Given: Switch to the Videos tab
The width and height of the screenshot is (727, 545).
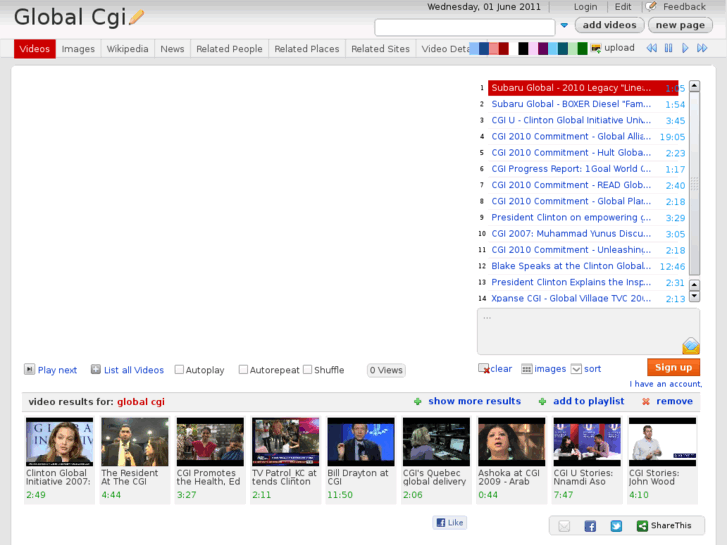Looking at the screenshot, I should click(x=35, y=49).
